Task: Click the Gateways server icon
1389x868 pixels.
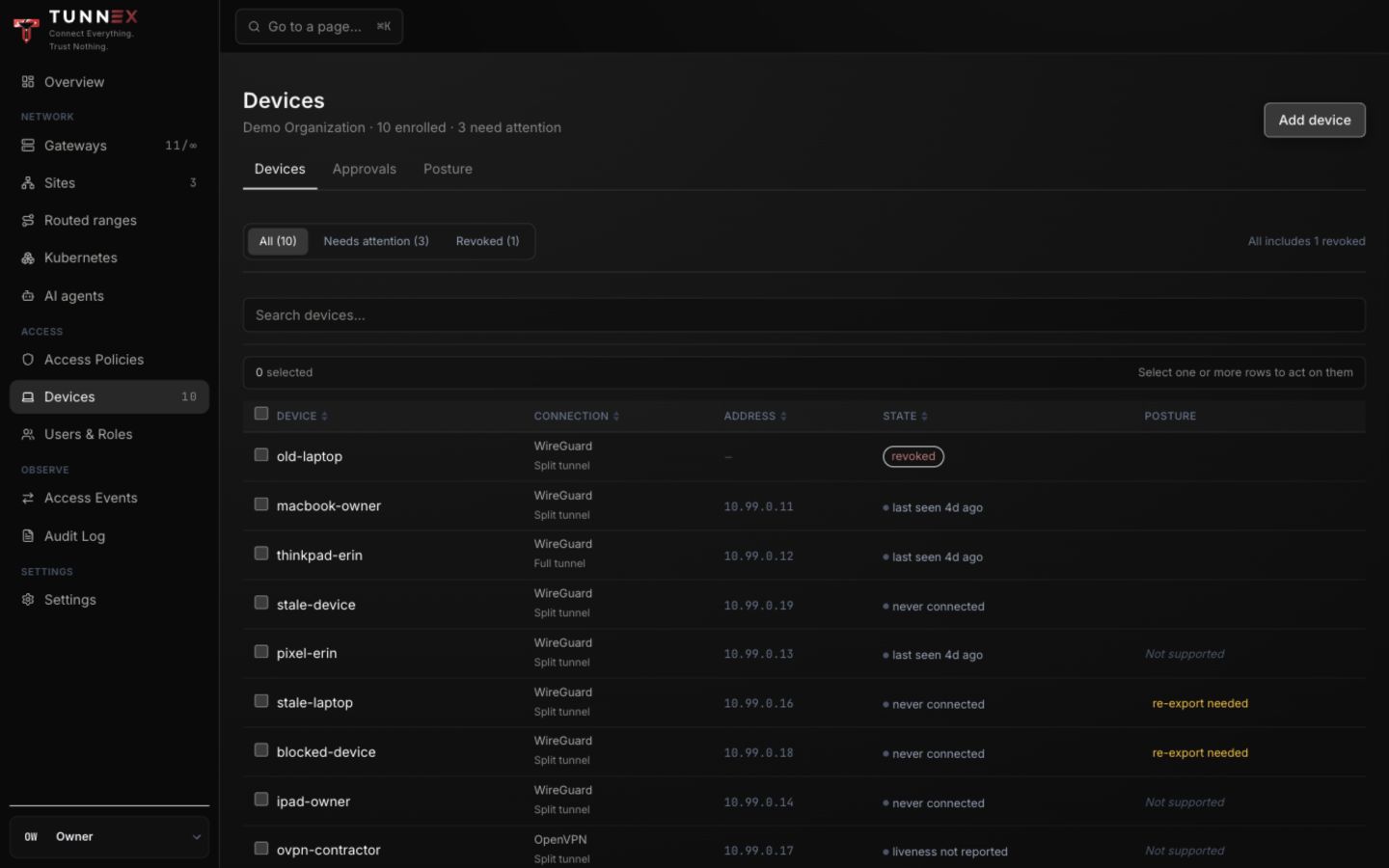Action: (x=28, y=146)
